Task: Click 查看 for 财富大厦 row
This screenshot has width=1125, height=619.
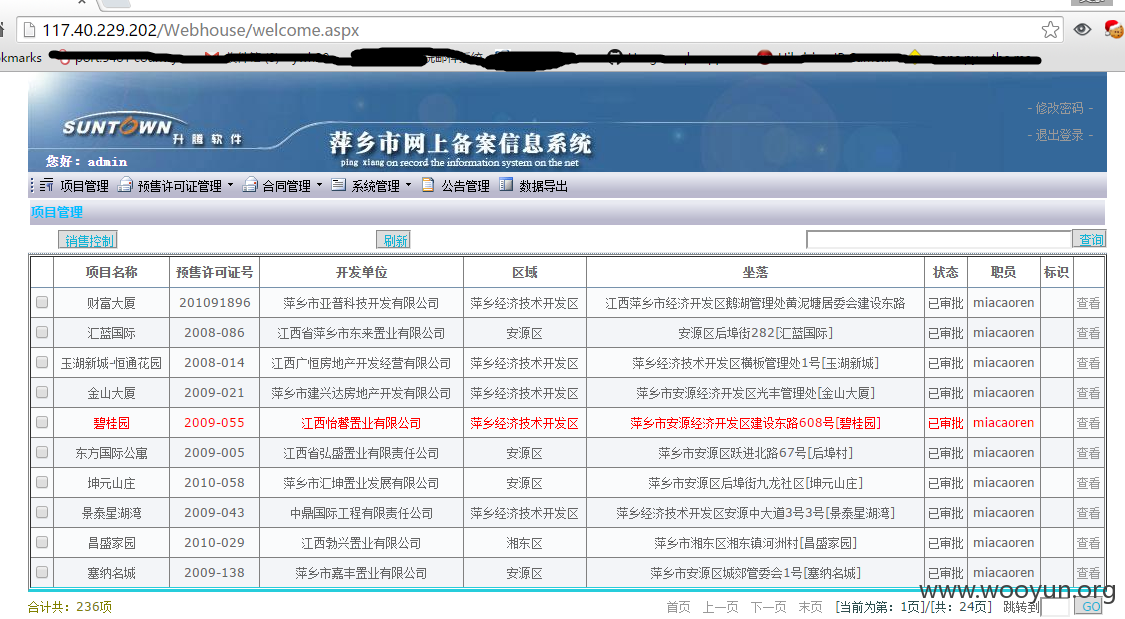Action: tap(1088, 303)
